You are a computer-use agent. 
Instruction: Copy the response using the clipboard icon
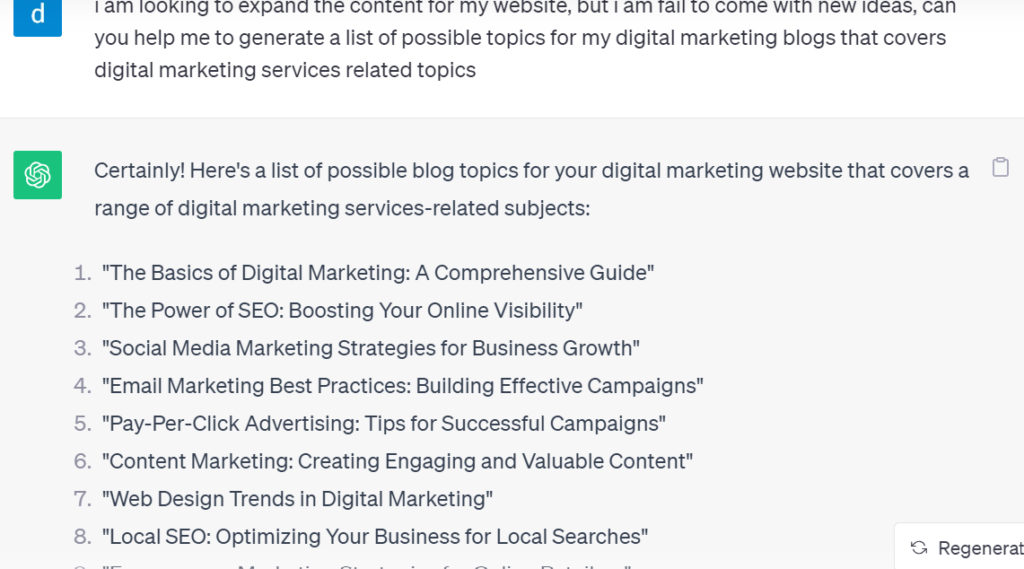point(1000,167)
